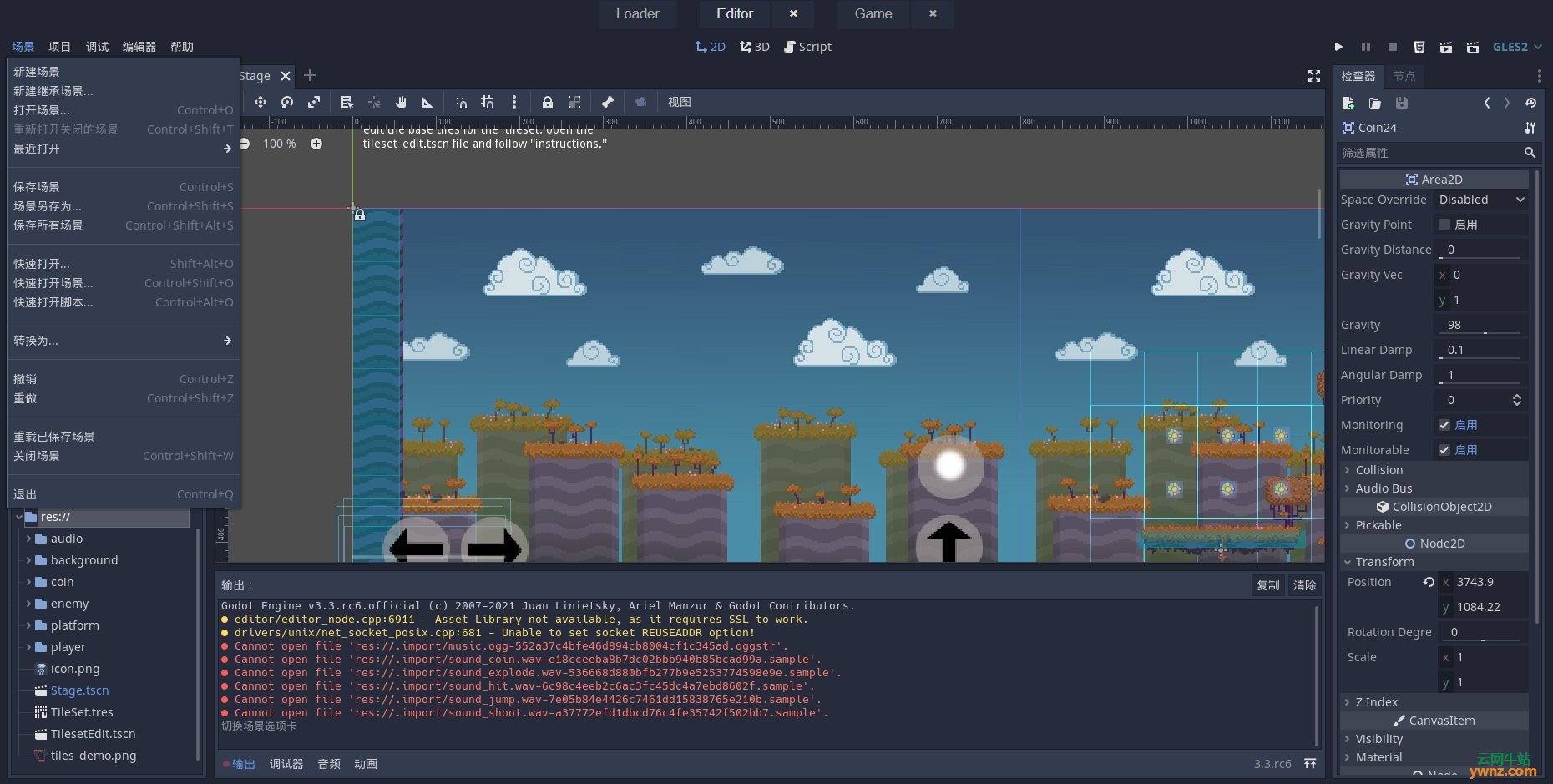This screenshot has height=784, width=1553.
Task: Collapse the Transform section
Action: point(1434,562)
